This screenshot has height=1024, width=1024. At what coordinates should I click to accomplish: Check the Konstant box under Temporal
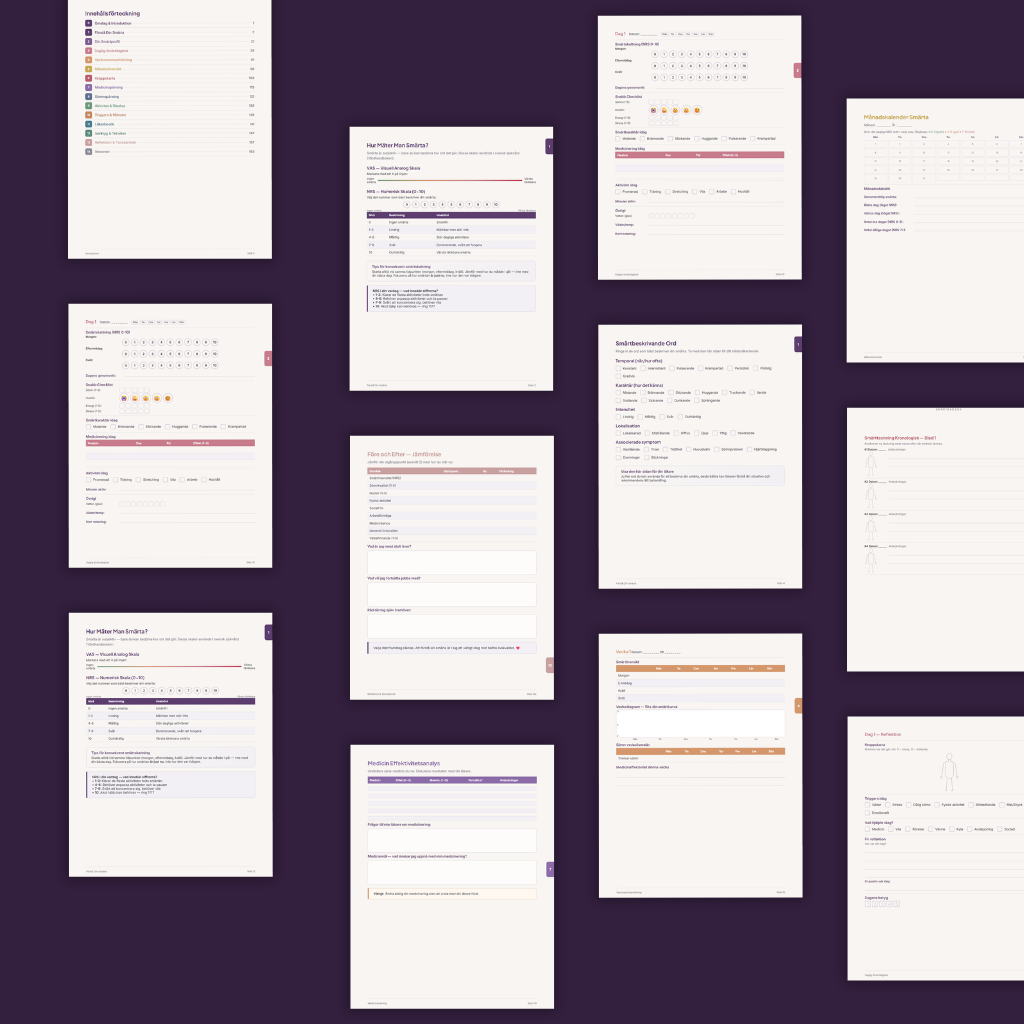618,368
